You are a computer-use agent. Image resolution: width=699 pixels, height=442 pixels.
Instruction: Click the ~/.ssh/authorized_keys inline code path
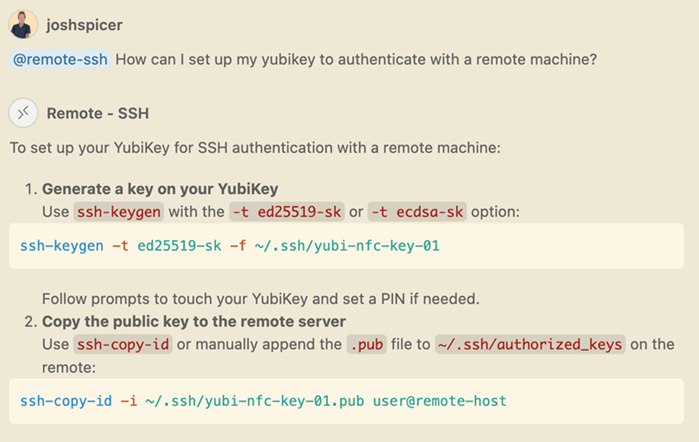[x=530, y=344]
